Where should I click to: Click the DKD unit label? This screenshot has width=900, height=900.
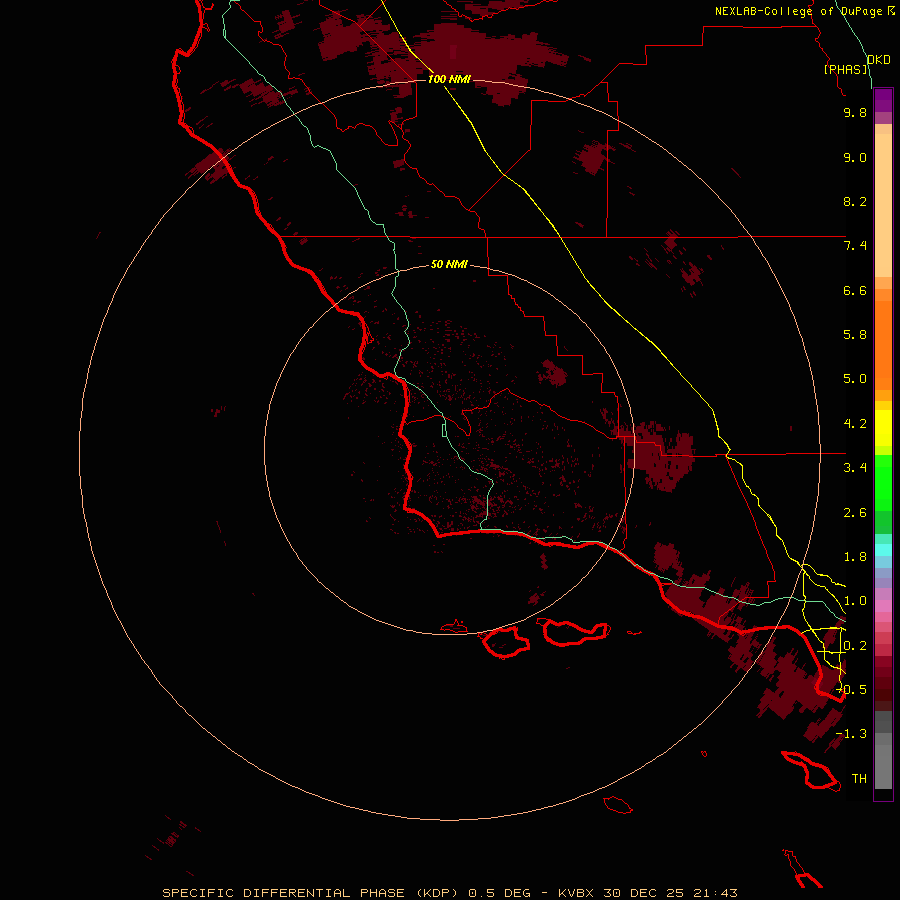tap(879, 60)
